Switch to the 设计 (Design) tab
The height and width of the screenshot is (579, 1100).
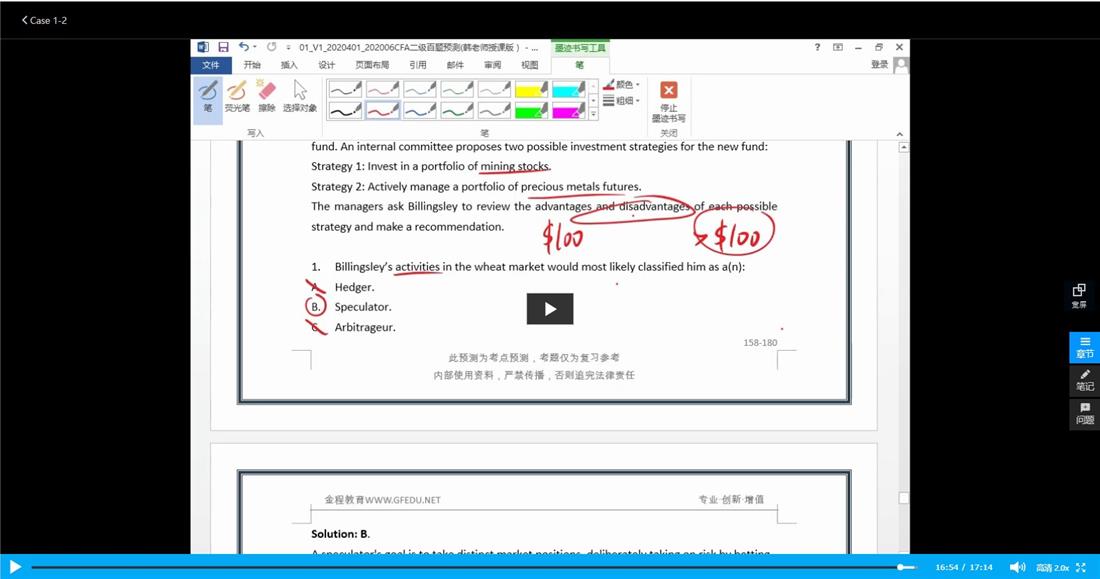tap(327, 65)
